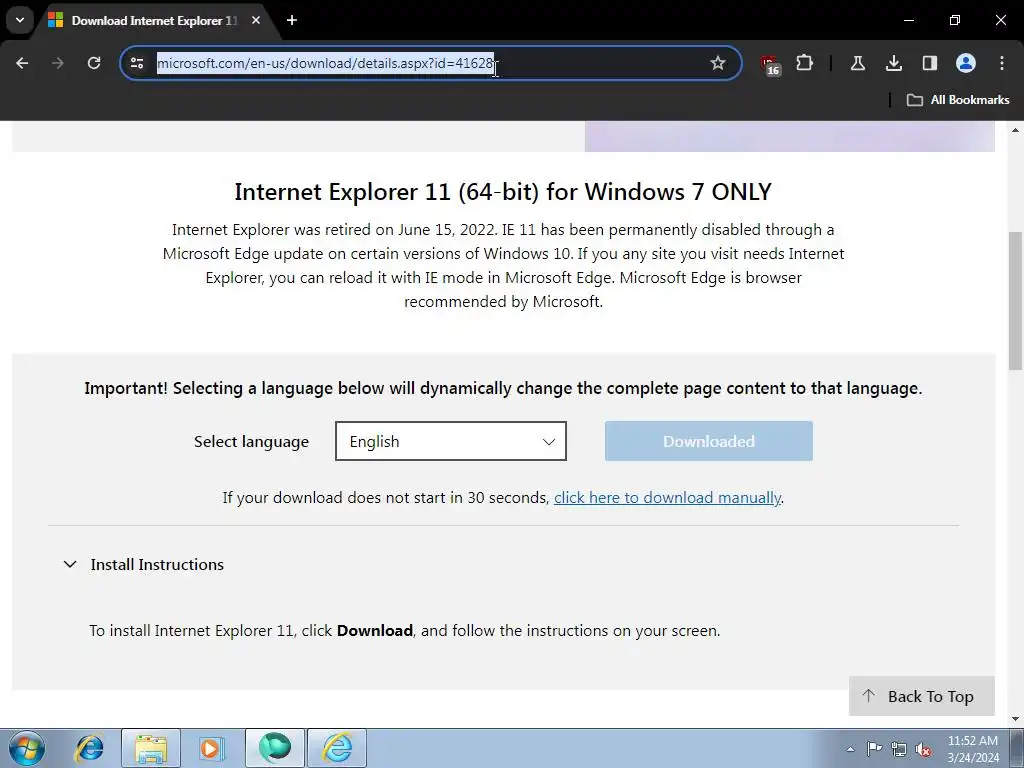Open a new browser tab
The height and width of the screenshot is (768, 1024).
pos(292,20)
